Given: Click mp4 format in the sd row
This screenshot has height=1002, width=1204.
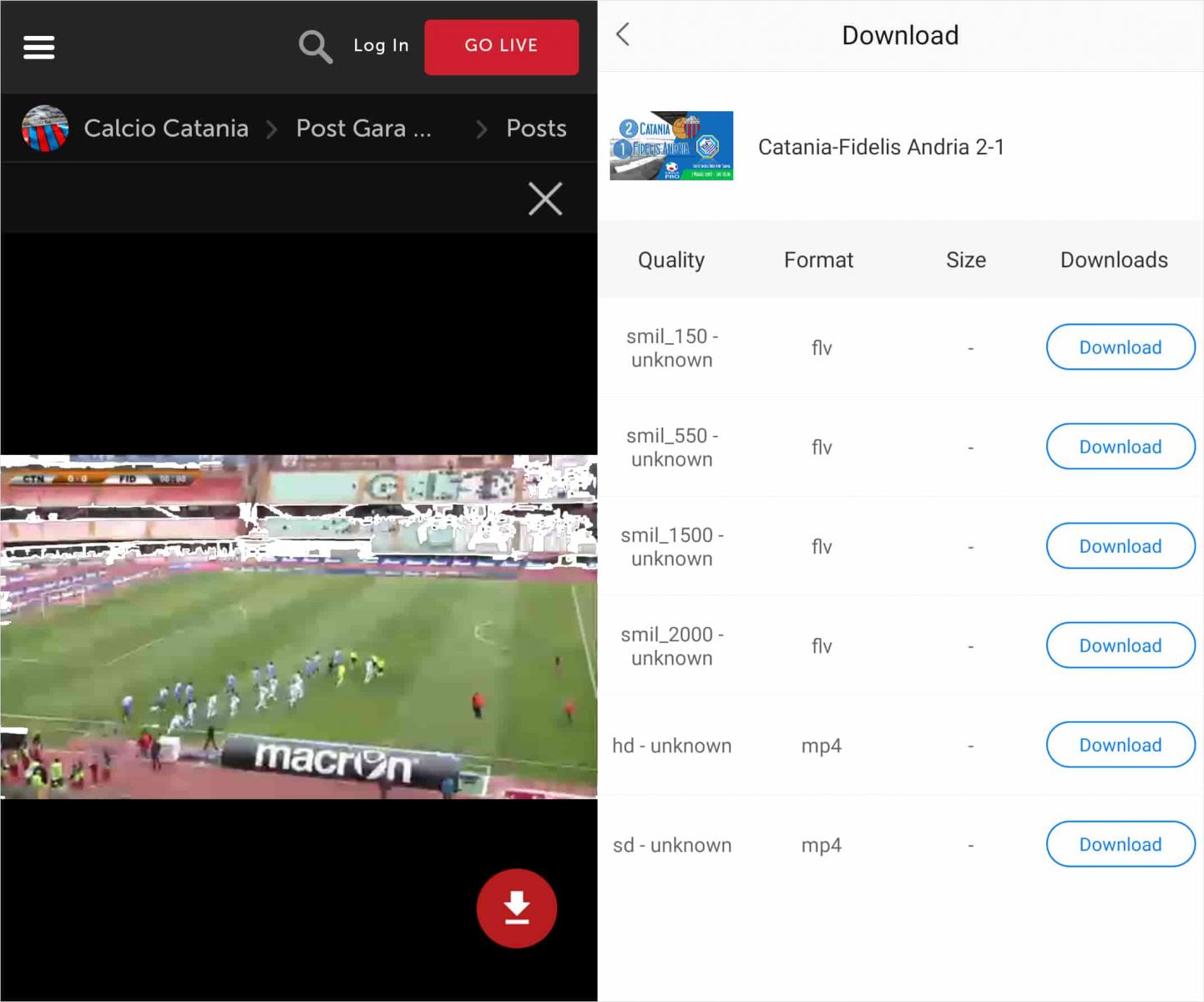Looking at the screenshot, I should [822, 845].
